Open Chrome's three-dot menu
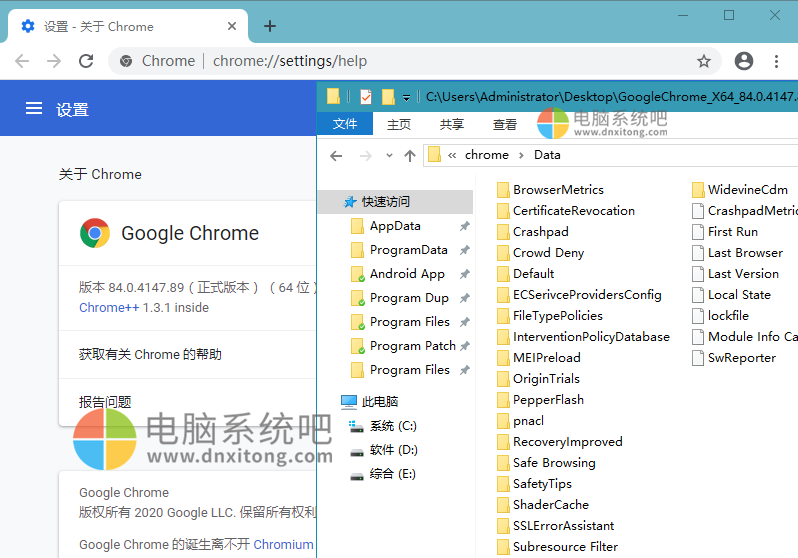Screen dimensions: 798x558 776,61
